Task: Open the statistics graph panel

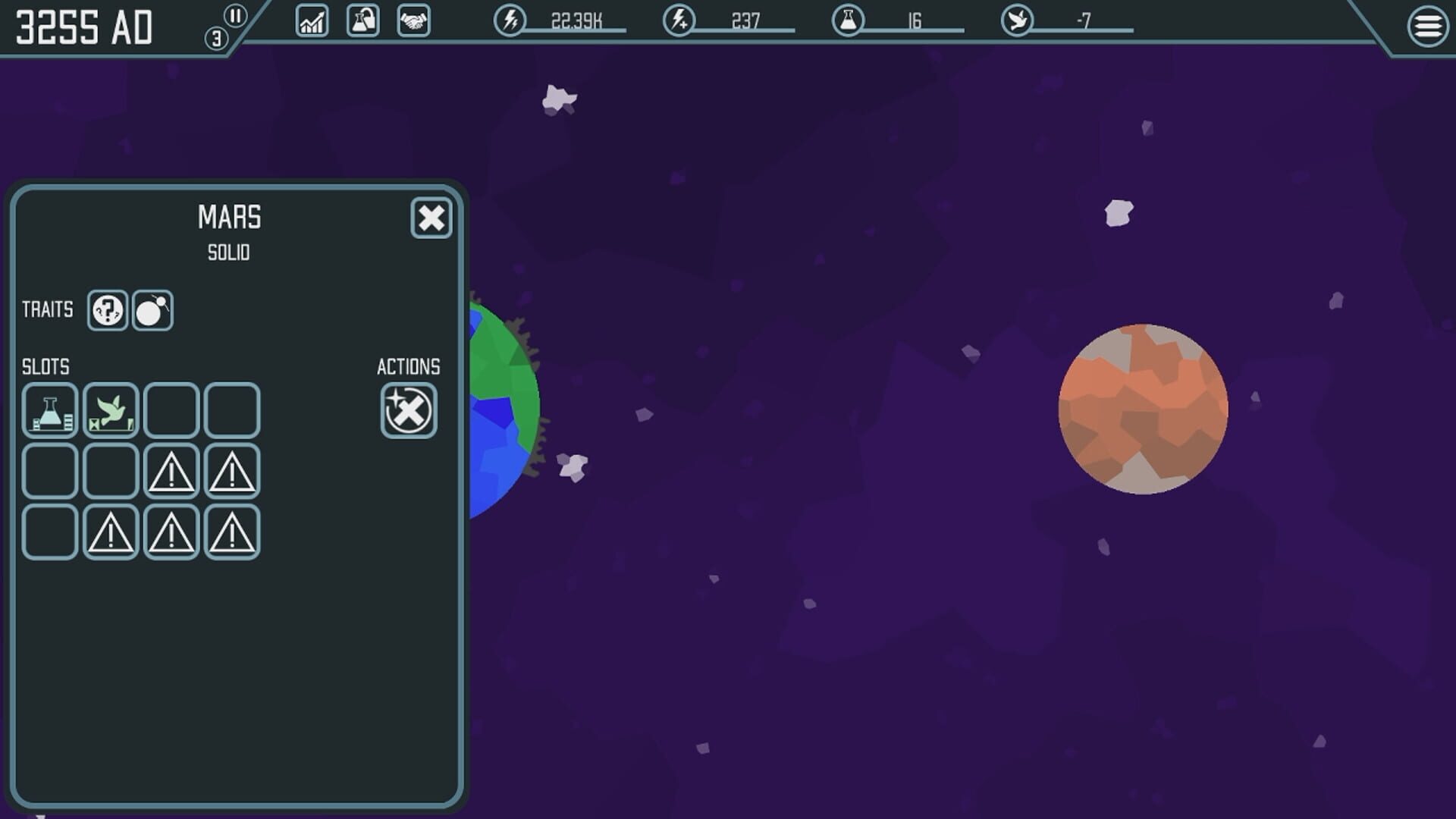Action: tap(311, 22)
